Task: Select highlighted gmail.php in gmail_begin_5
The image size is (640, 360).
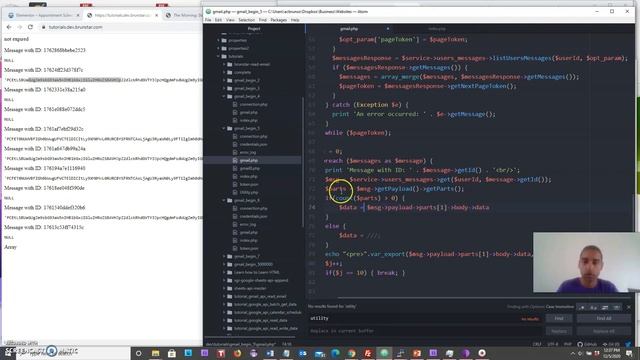Action: coord(249,160)
